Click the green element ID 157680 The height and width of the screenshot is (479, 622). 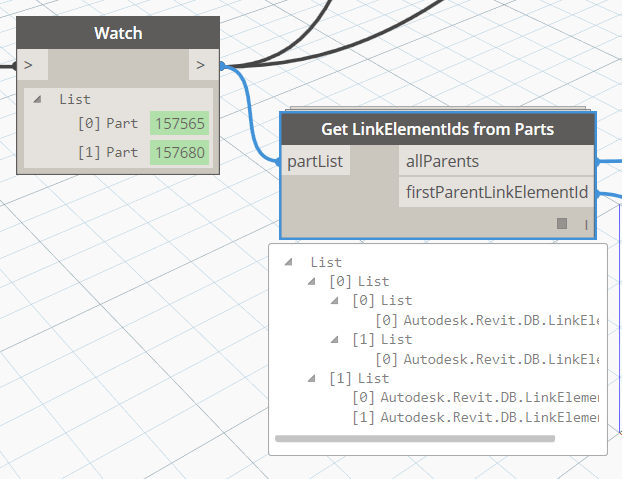[x=180, y=152]
